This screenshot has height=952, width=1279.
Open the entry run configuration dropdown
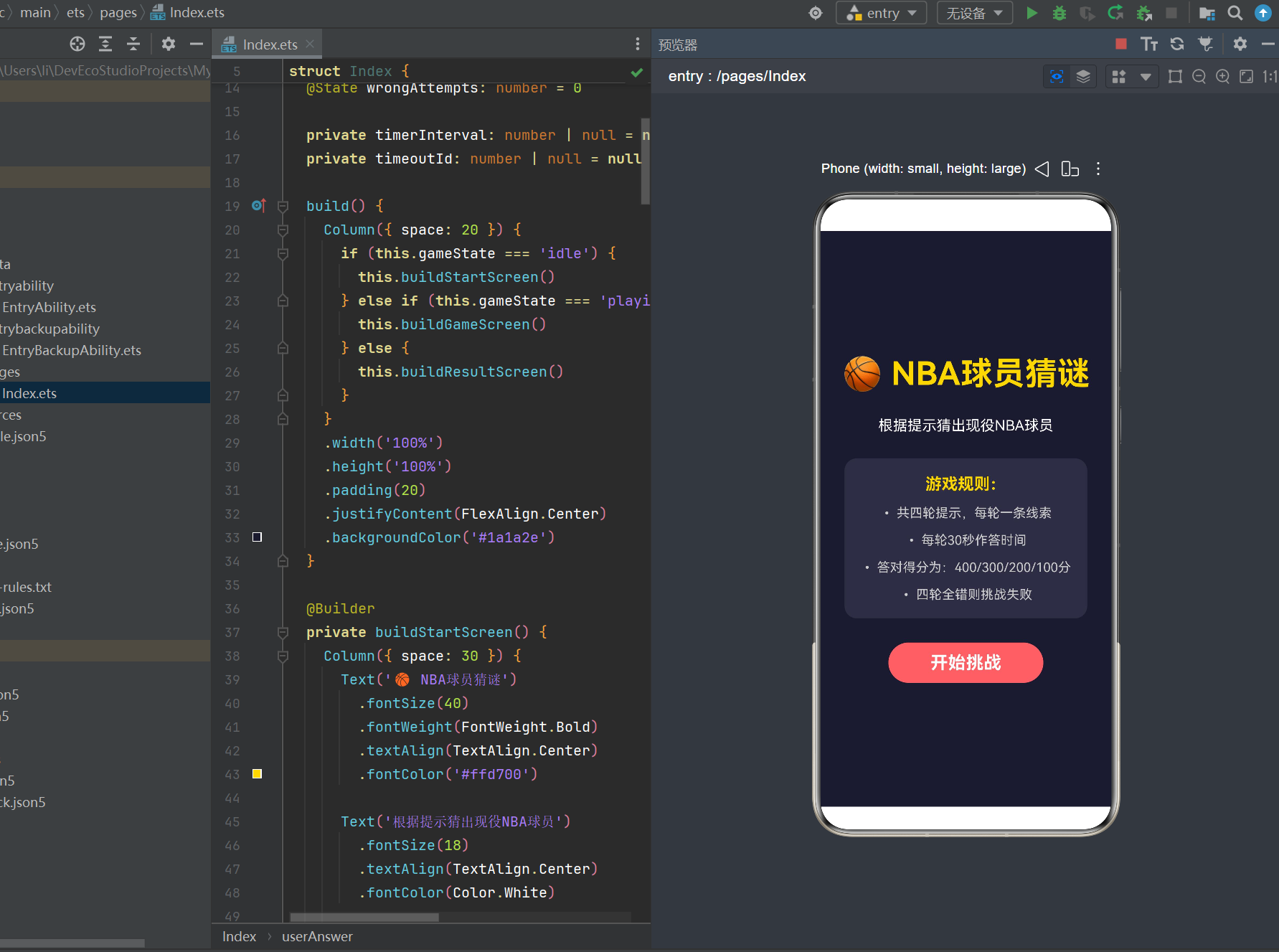pyautogui.click(x=882, y=13)
